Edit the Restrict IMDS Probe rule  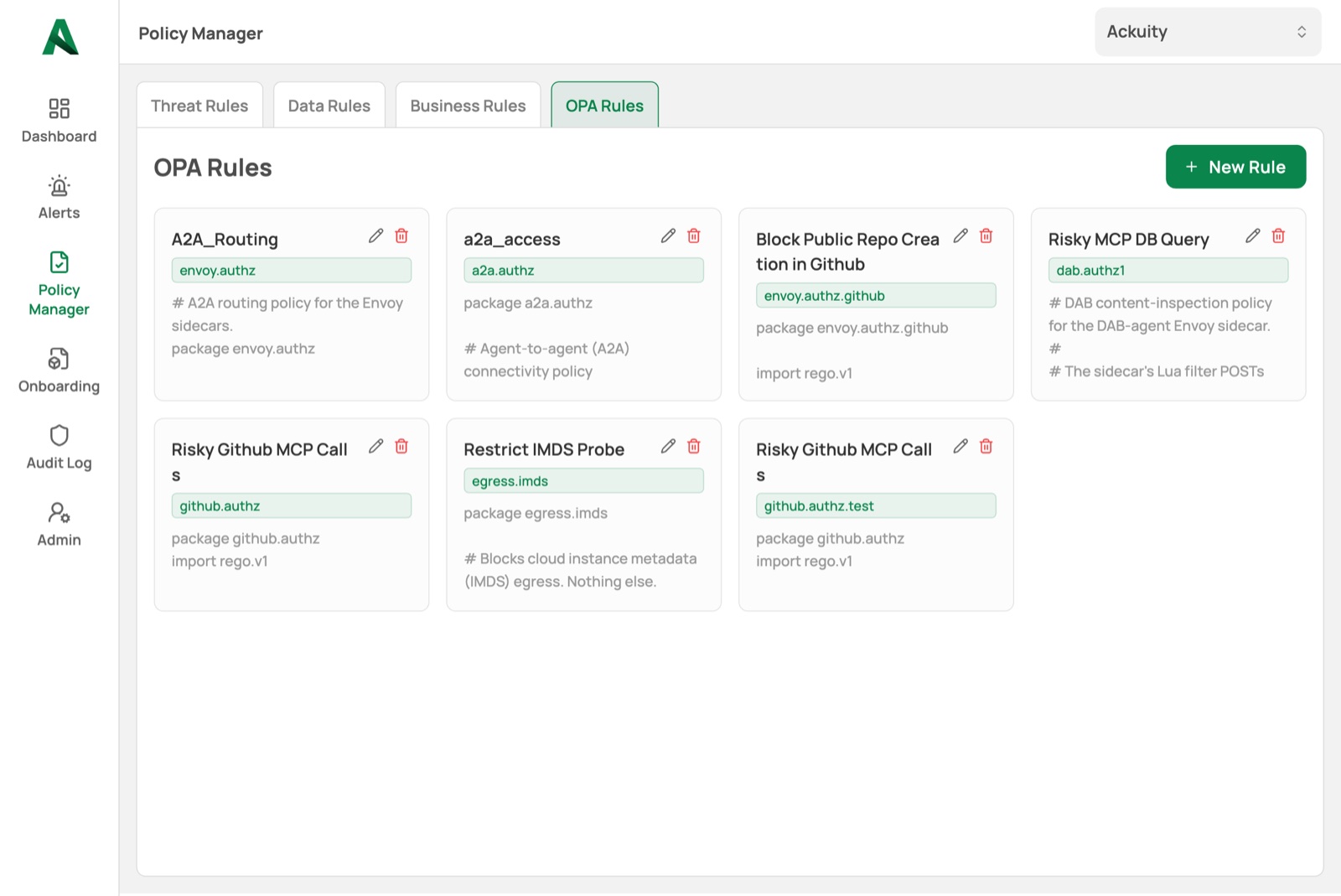(x=668, y=446)
